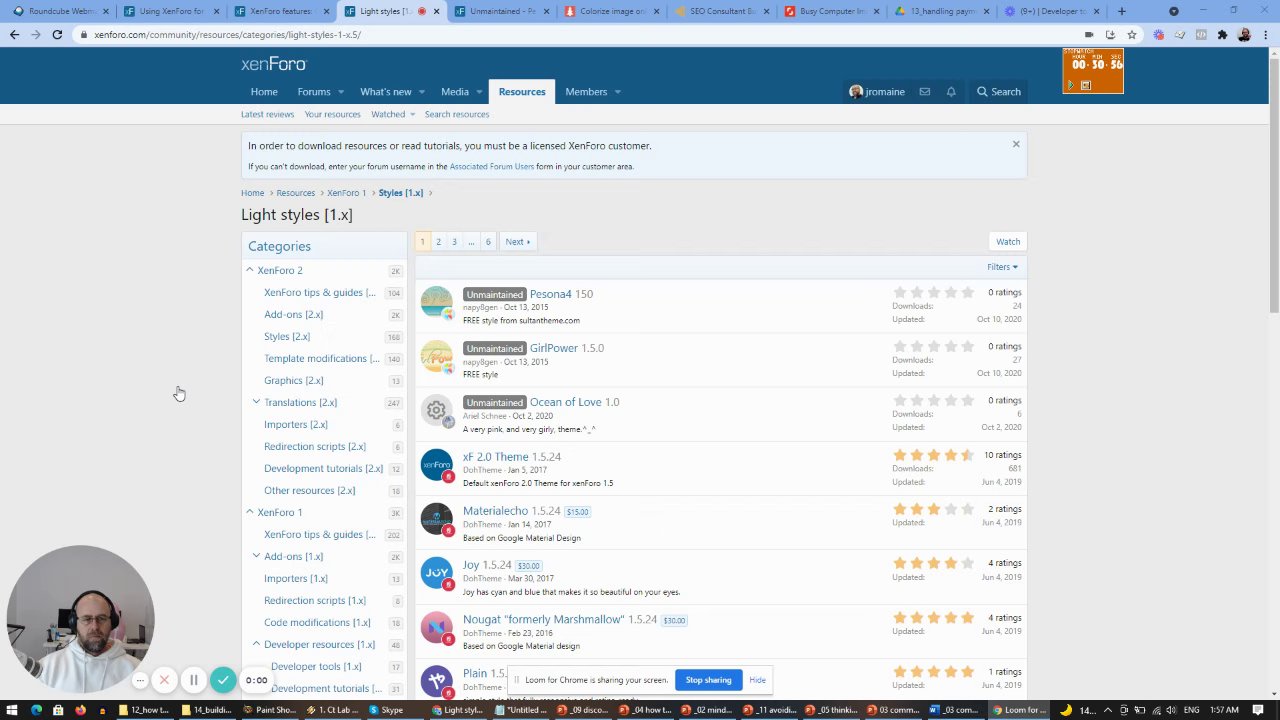
Task: Open the Members dropdown arrow
Action: pyautogui.click(x=617, y=92)
